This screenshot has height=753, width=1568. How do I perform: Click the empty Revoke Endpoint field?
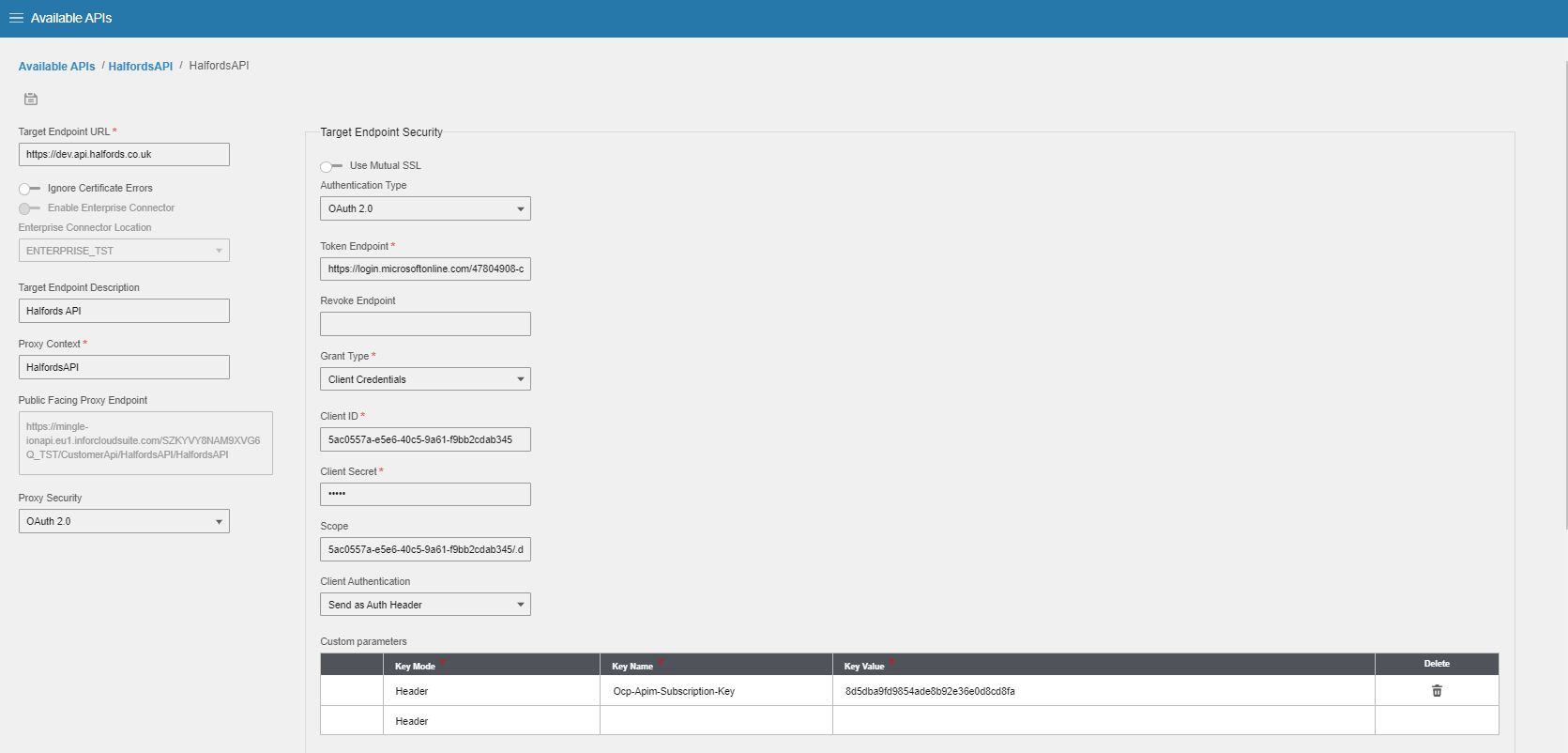[425, 324]
